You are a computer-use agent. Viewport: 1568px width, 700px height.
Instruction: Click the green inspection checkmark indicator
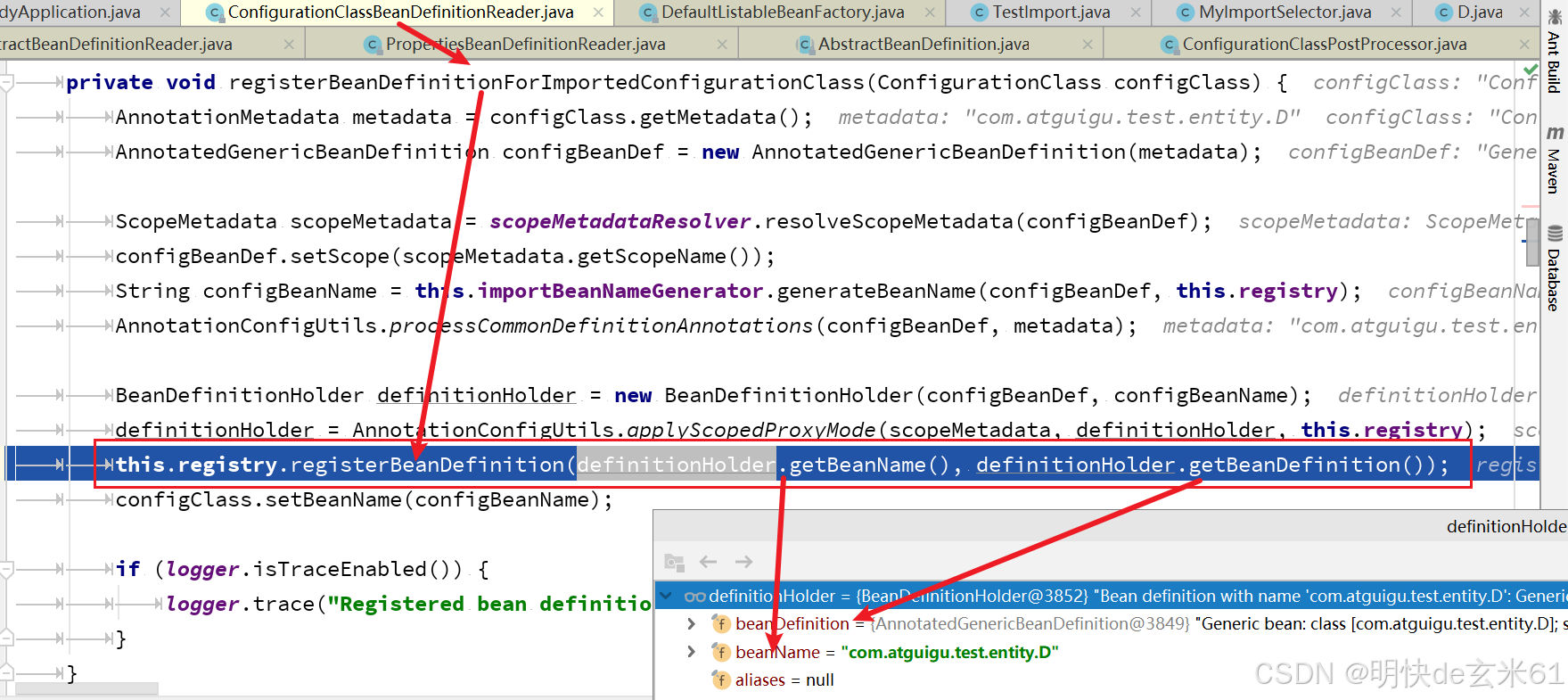(1531, 70)
